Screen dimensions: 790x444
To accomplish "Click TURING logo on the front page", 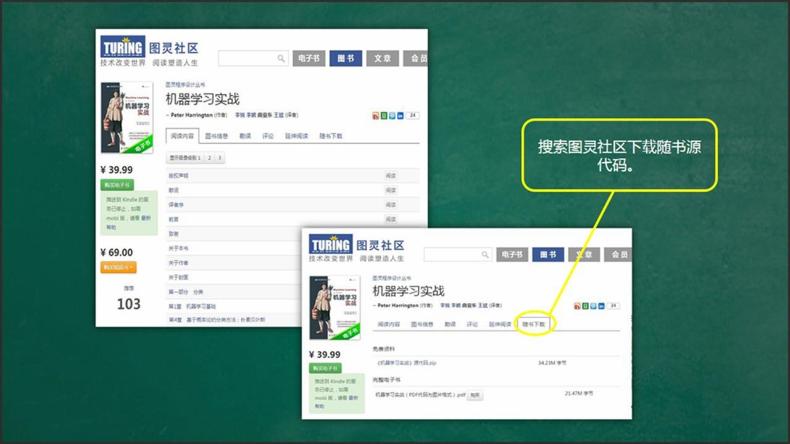I will point(330,244).
